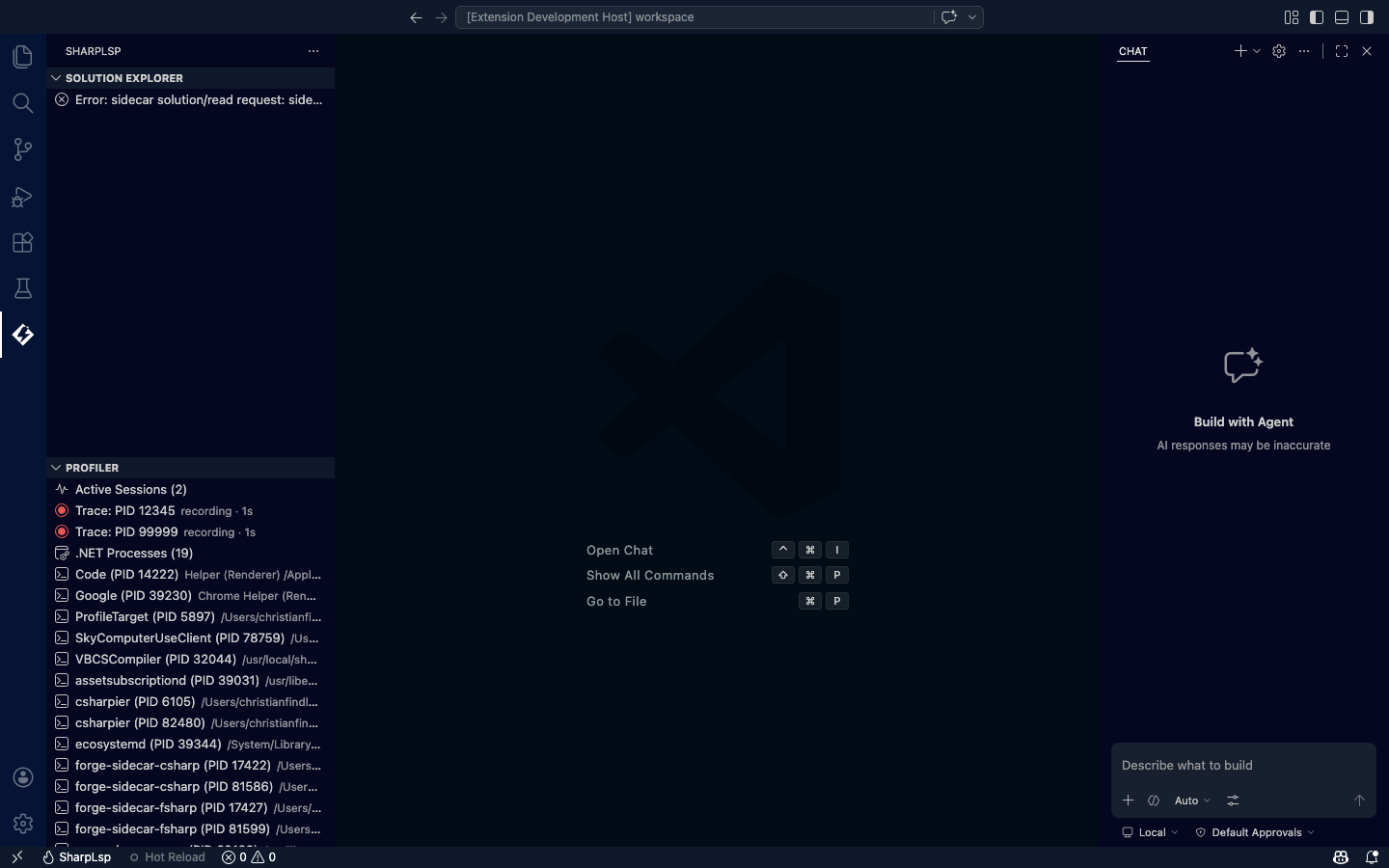Open the Extensions view icon
Screen dimensions: 1389x868
point(23,242)
